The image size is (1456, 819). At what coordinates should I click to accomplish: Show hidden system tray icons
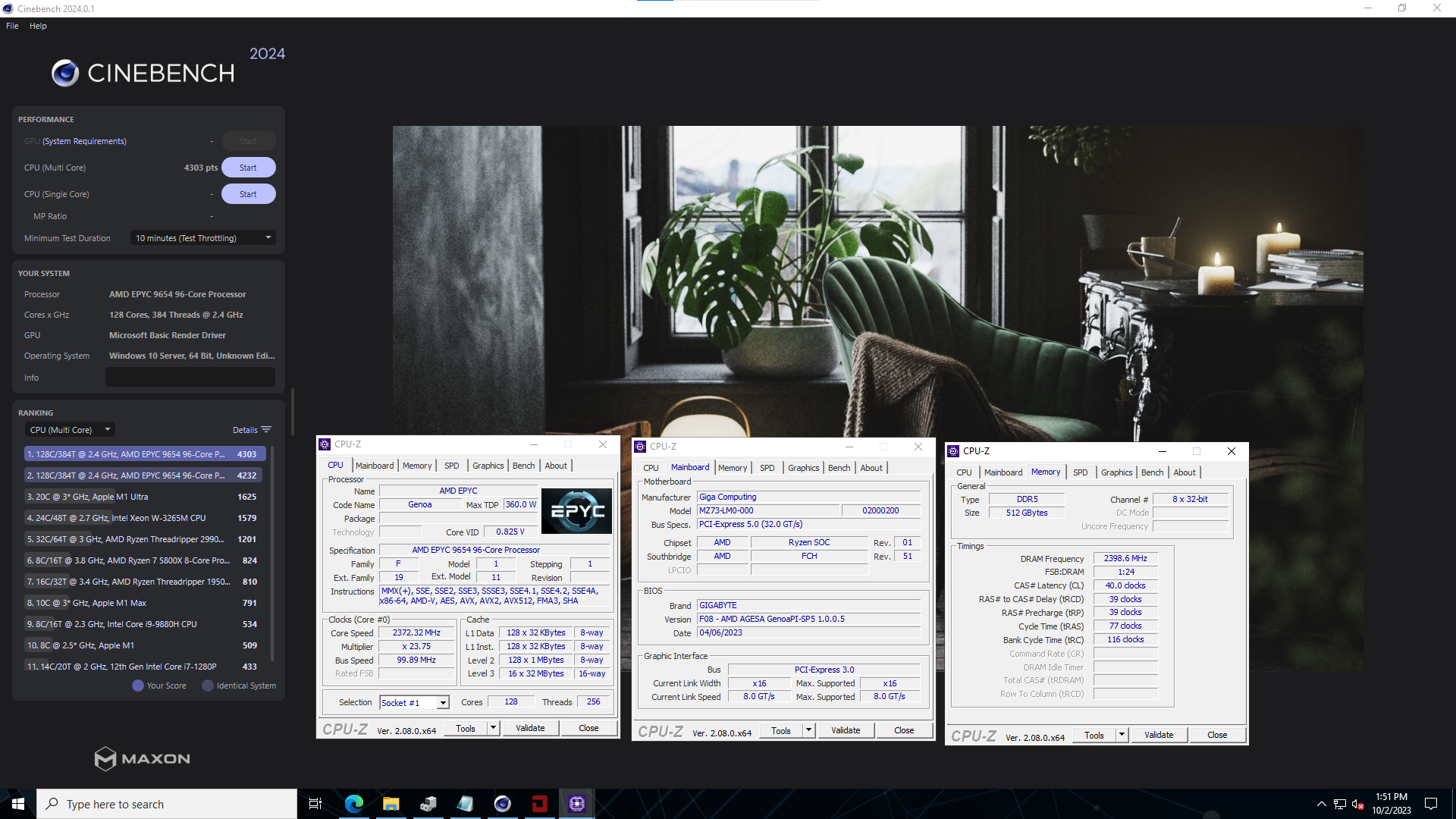1322,804
